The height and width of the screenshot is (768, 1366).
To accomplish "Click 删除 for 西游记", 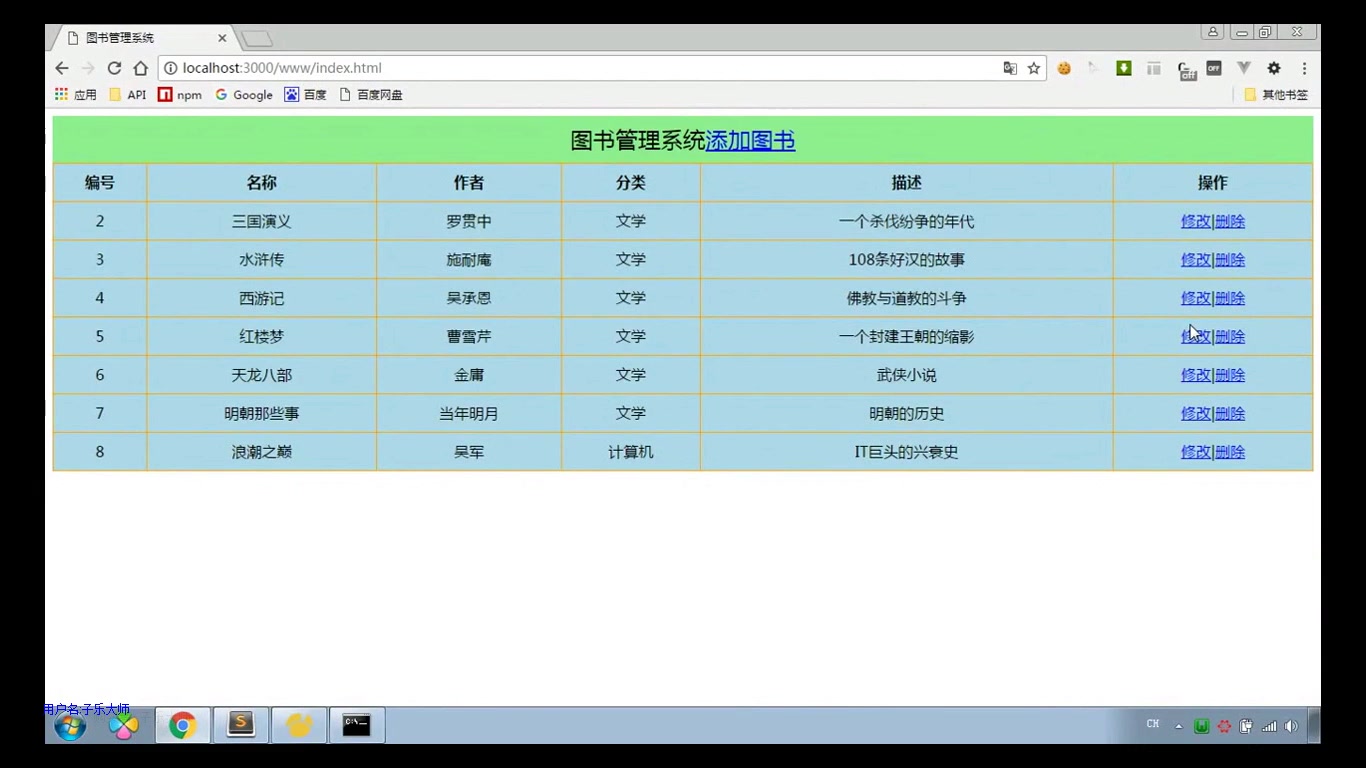I will click(x=1230, y=298).
